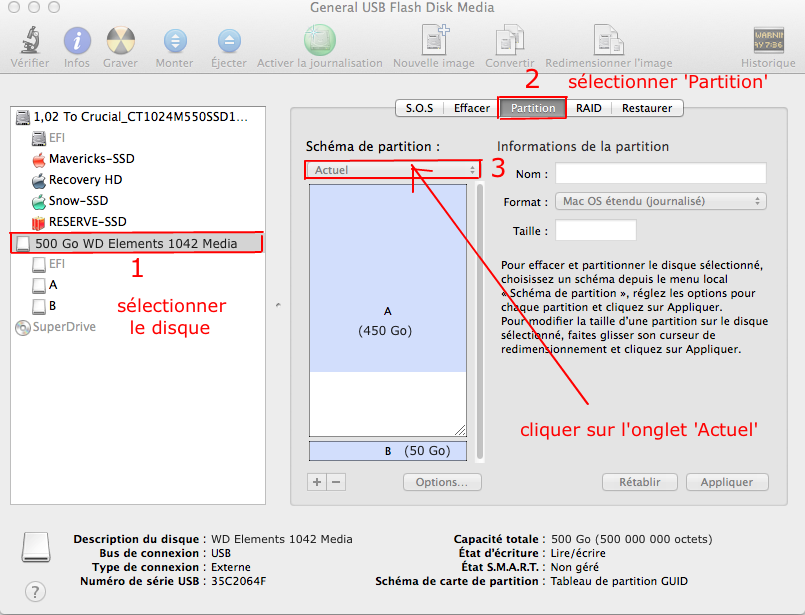Click the Rétablir button
The image size is (805, 615).
[640, 482]
